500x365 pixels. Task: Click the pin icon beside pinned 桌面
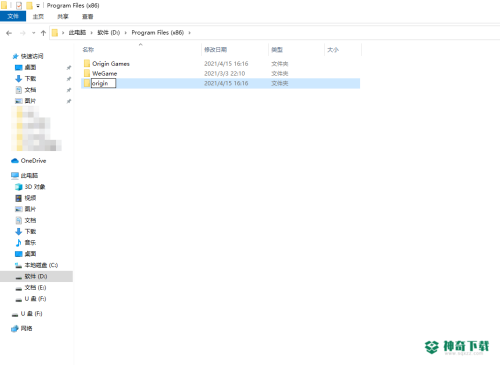pos(69,68)
